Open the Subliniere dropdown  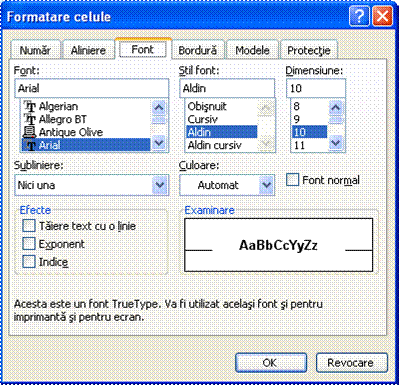[x=160, y=185]
